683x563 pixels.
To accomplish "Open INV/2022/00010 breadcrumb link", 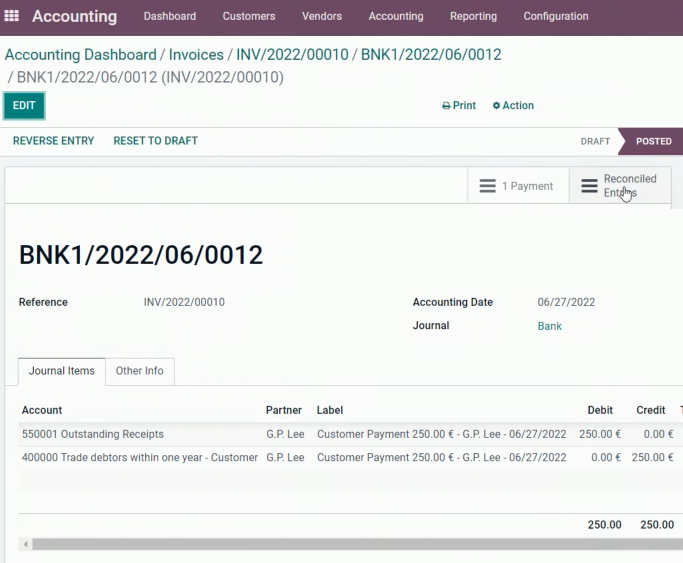I will point(292,55).
